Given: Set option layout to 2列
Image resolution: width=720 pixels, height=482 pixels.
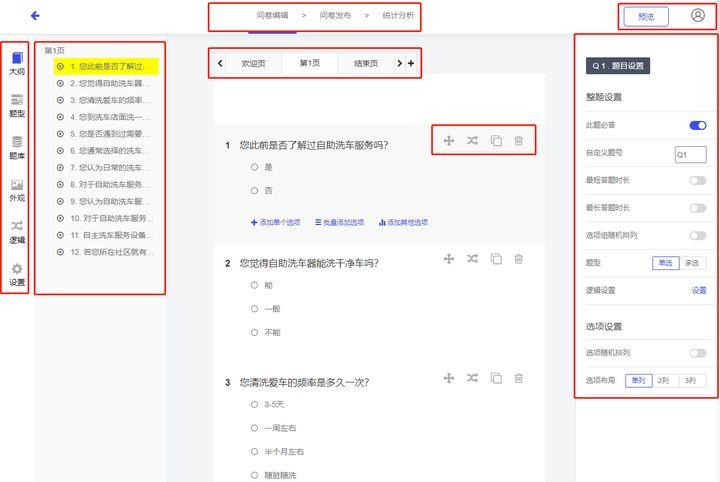Looking at the screenshot, I should click(x=664, y=381).
